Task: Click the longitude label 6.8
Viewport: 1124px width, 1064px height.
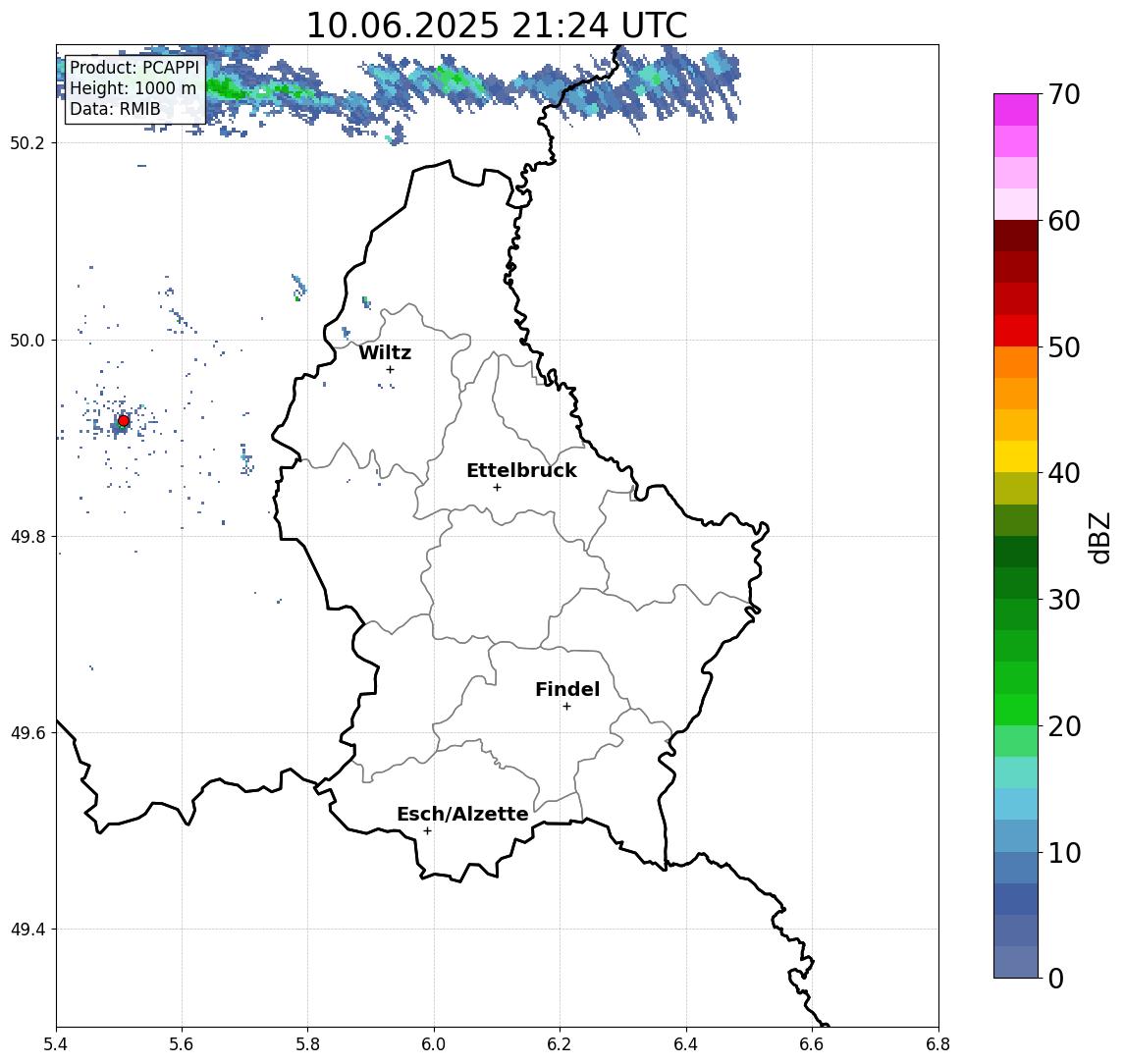Action: (937, 1044)
